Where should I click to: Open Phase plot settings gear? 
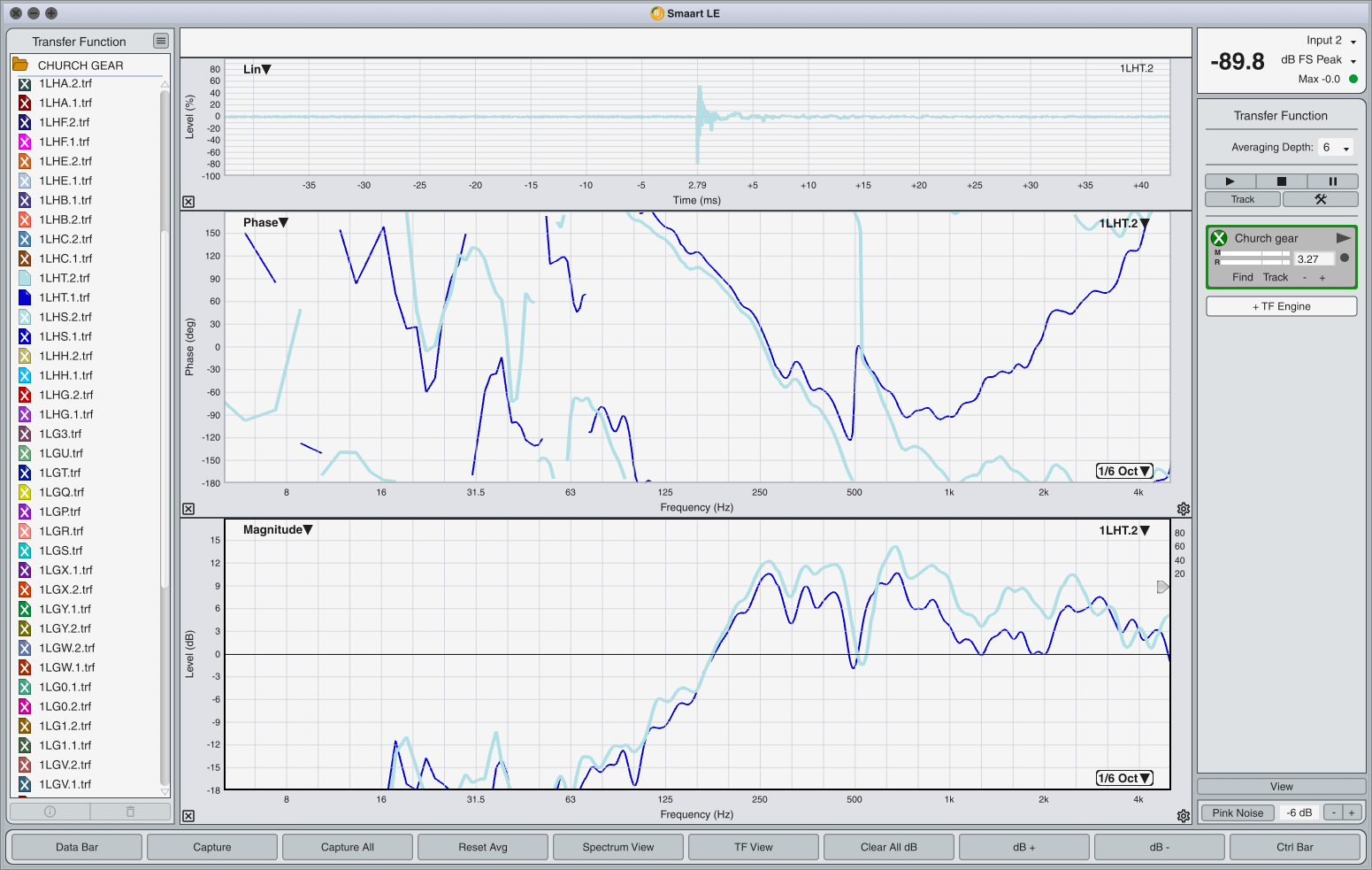[1184, 509]
